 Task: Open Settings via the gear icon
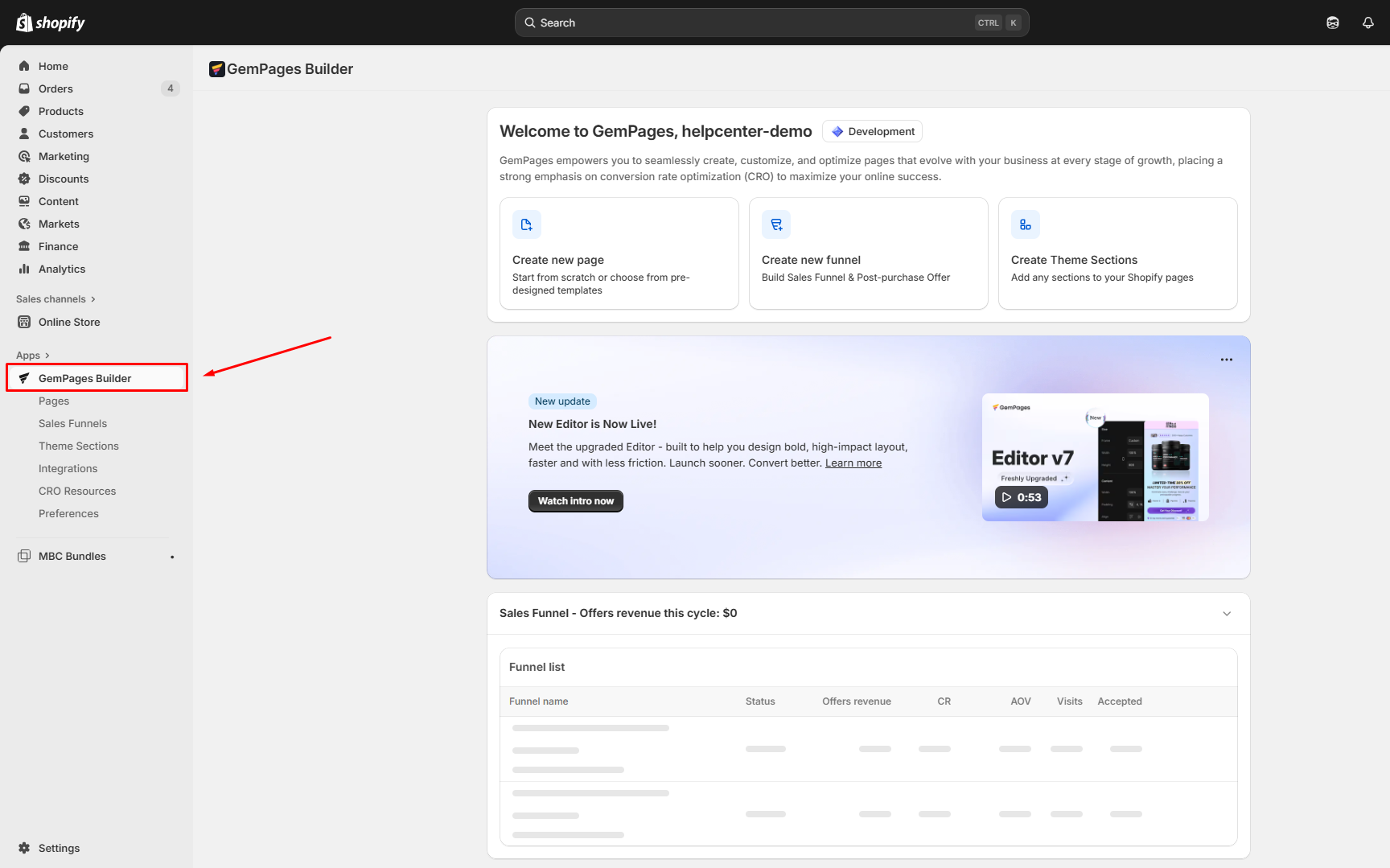pyautogui.click(x=24, y=848)
